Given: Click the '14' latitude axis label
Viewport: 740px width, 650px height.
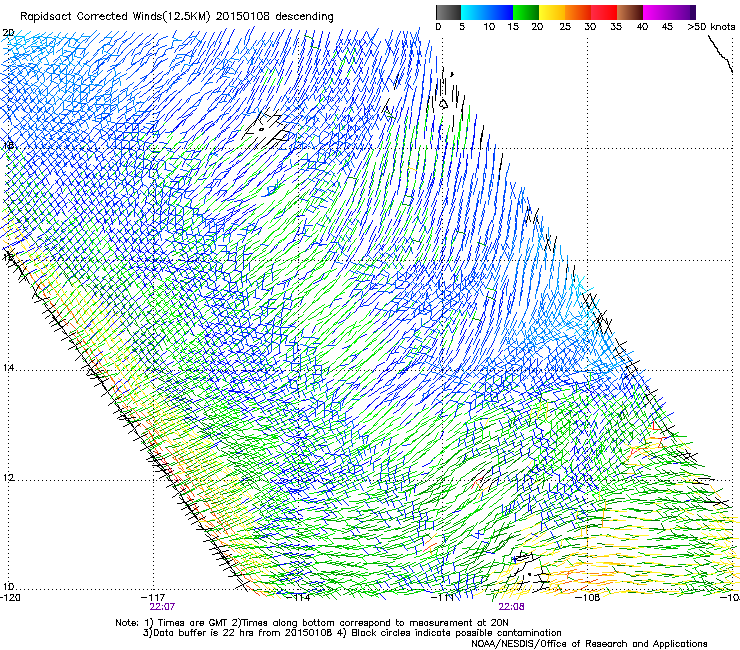Looking at the screenshot, I should click(8, 367).
